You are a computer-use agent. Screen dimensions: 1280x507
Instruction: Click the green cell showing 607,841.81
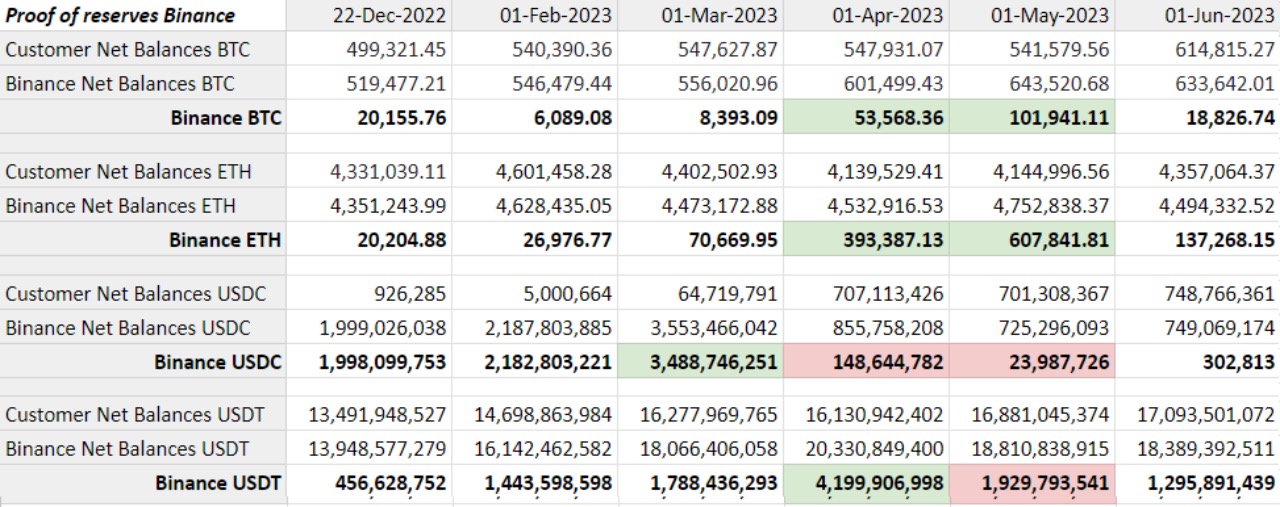tap(1032, 240)
